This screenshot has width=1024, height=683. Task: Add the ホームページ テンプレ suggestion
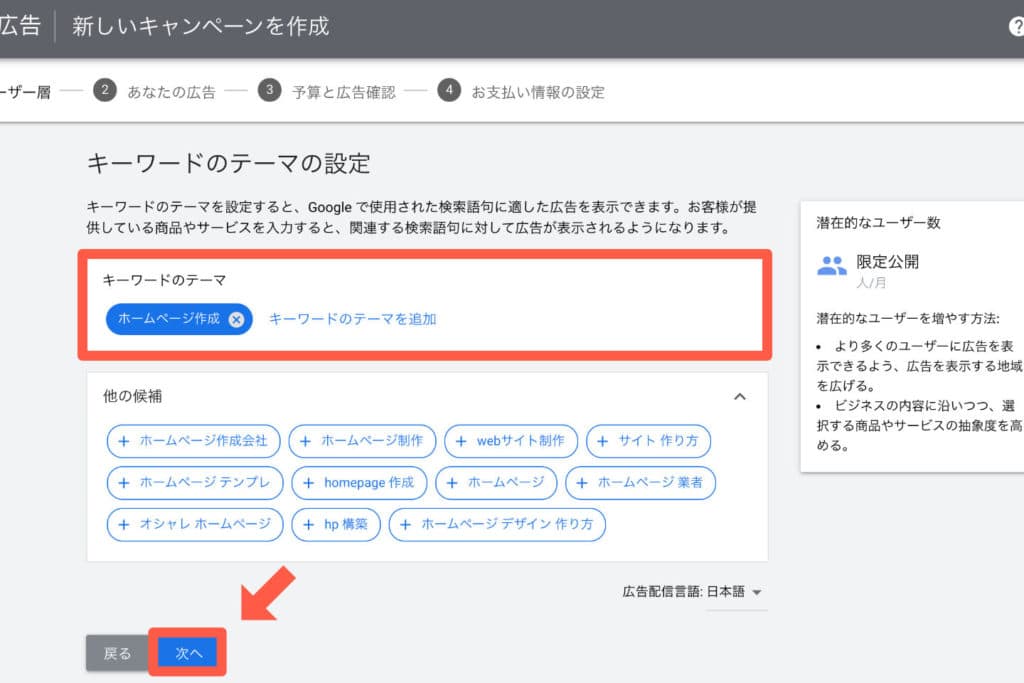click(x=195, y=482)
